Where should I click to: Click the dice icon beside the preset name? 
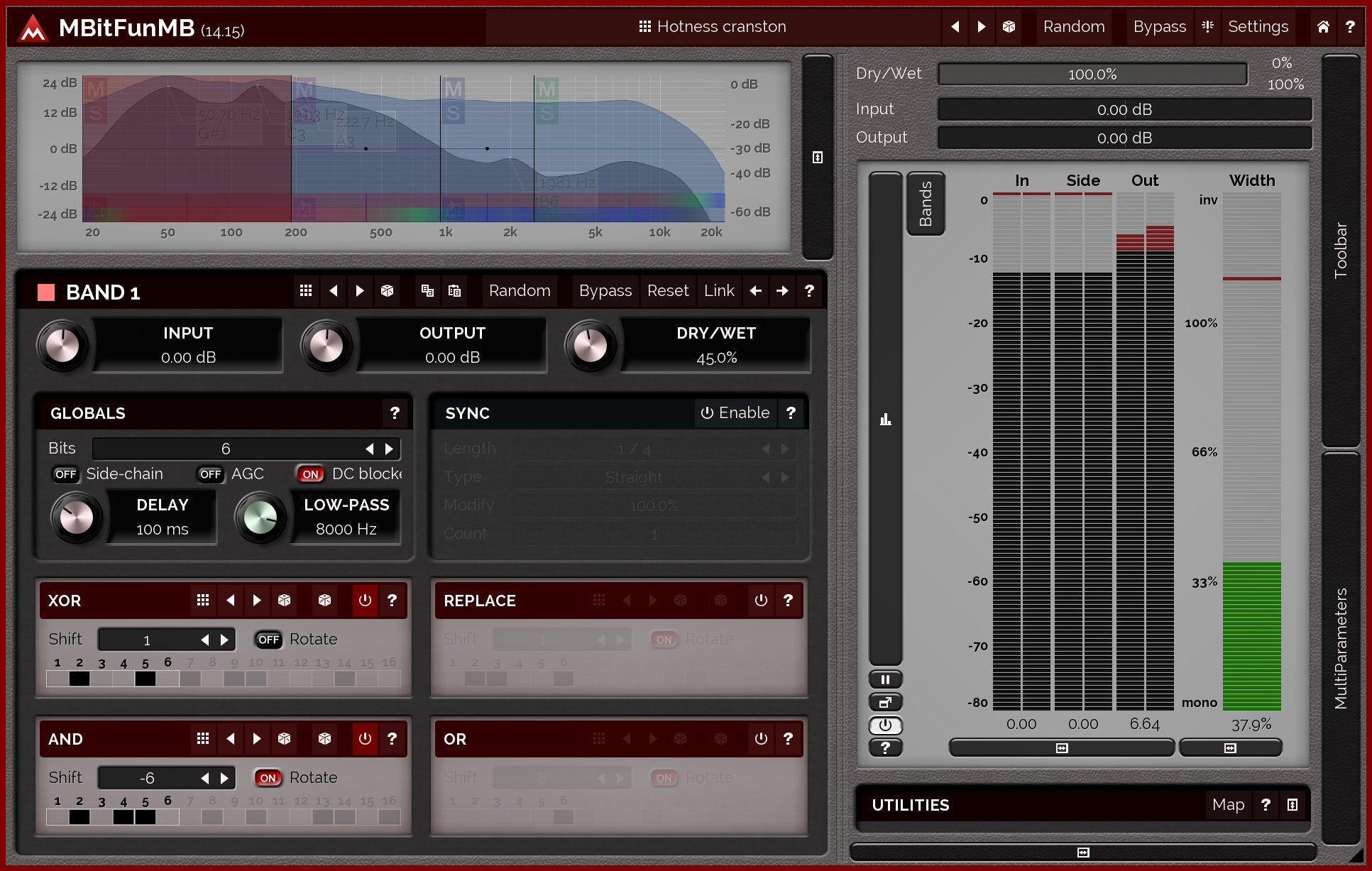1009,27
